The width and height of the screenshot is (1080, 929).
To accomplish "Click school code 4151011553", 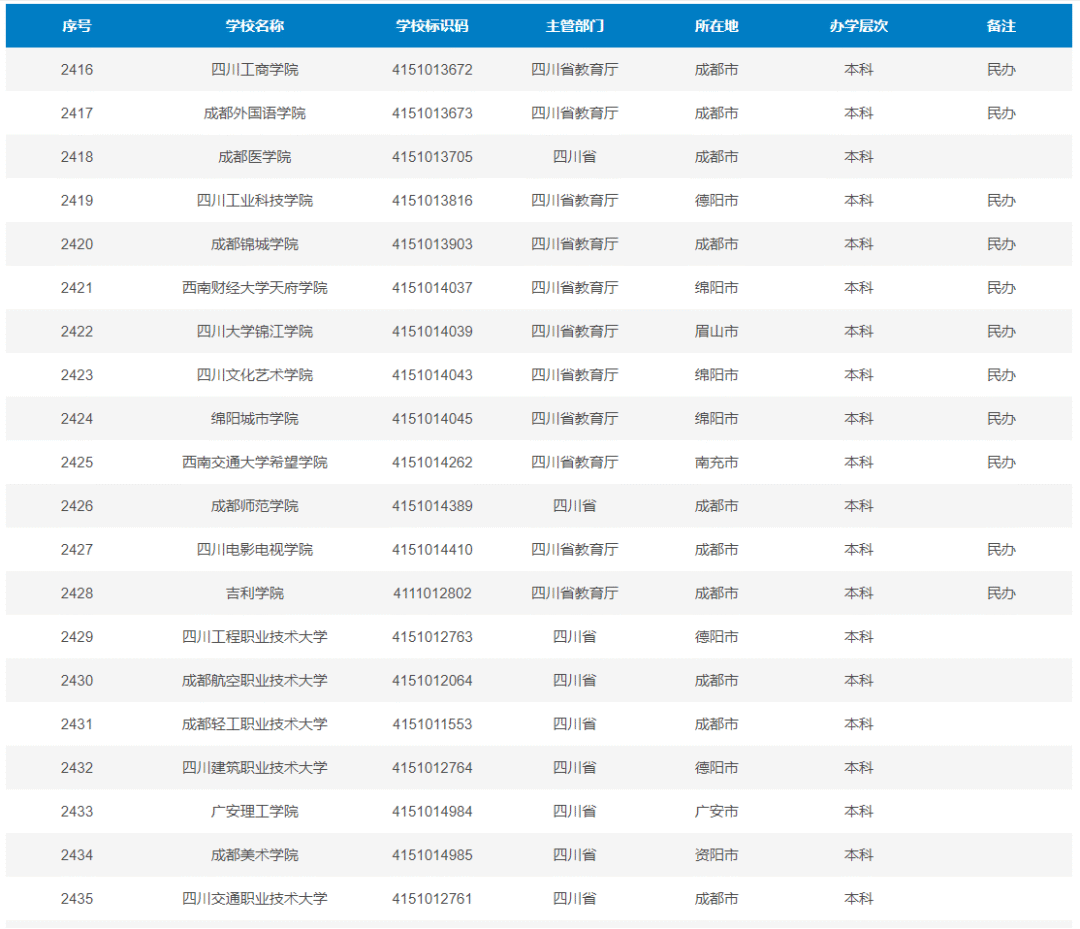I will (433, 724).
